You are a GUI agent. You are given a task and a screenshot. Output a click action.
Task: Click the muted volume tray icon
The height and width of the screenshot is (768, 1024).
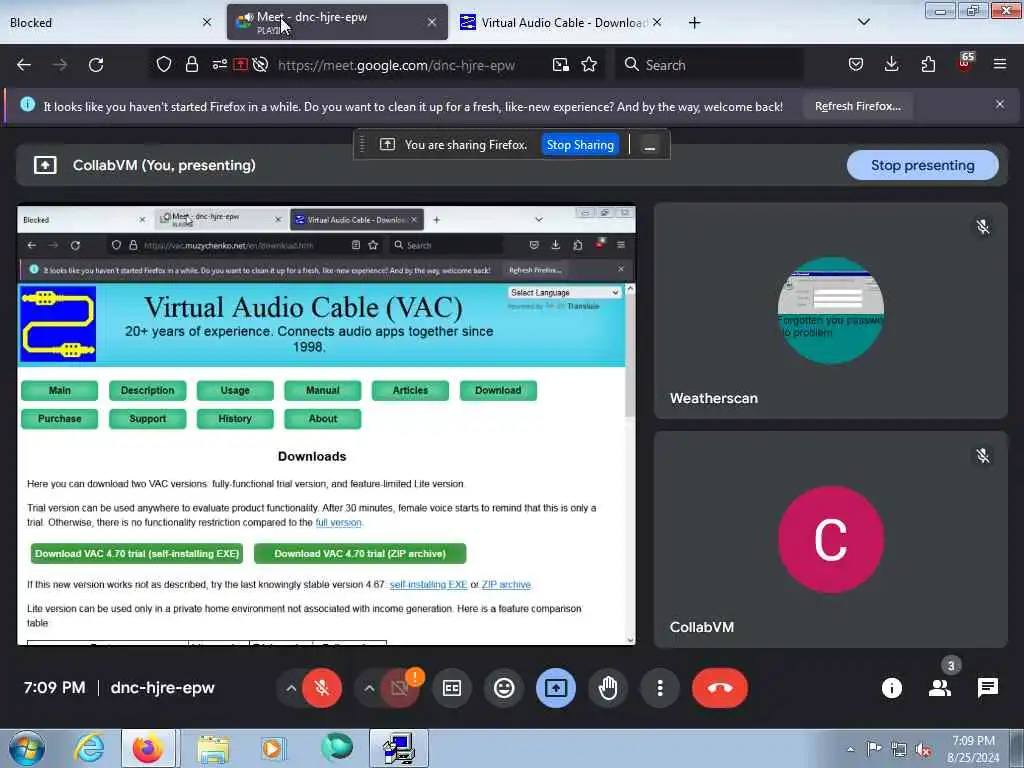[x=923, y=749]
